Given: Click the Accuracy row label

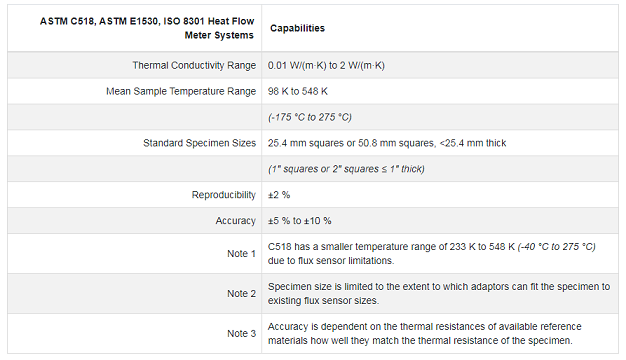Looking at the screenshot, I should [236, 221].
